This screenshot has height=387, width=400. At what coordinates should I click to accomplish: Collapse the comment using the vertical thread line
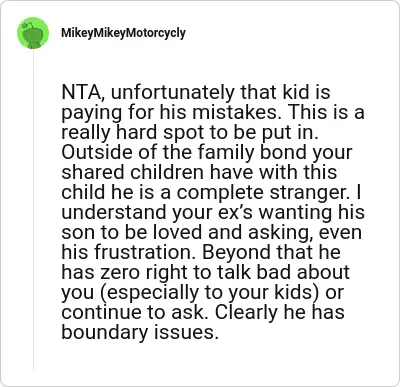click(33, 210)
